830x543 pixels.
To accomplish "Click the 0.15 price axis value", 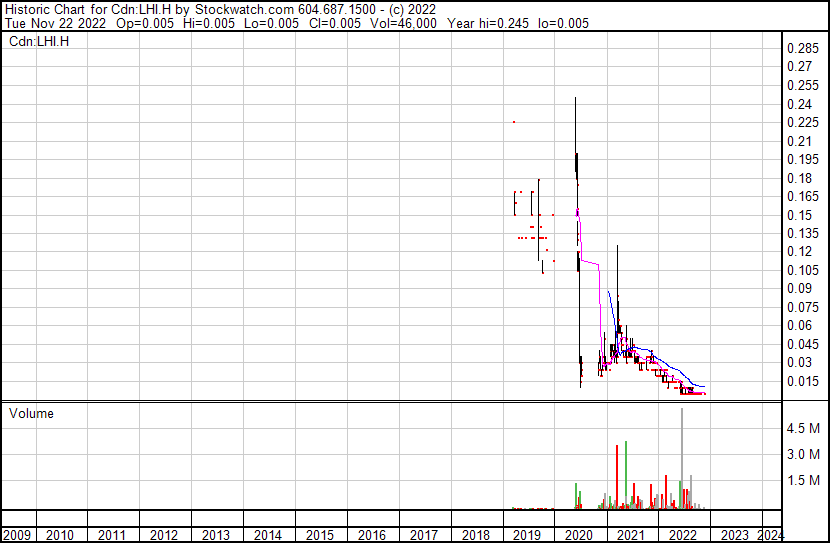I will [x=799, y=215].
